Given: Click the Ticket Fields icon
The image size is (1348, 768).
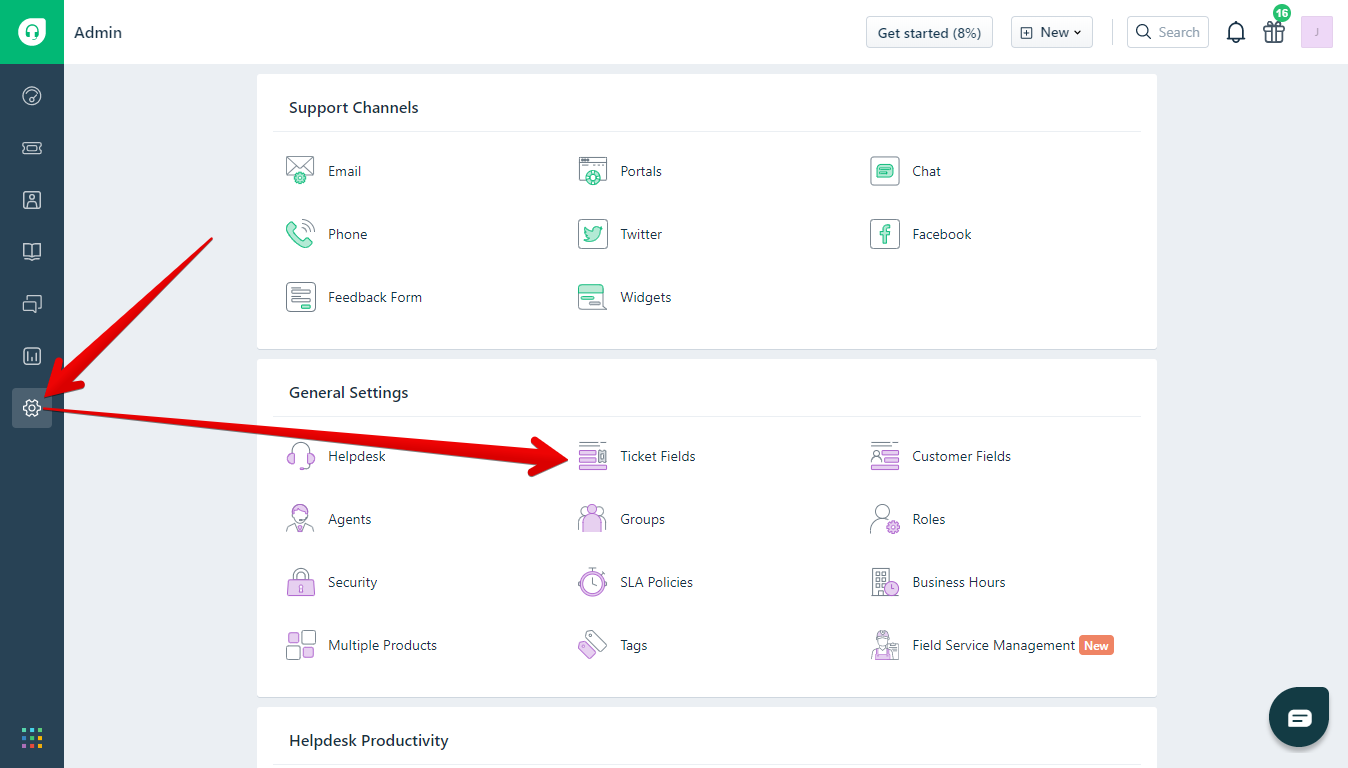Looking at the screenshot, I should point(593,456).
